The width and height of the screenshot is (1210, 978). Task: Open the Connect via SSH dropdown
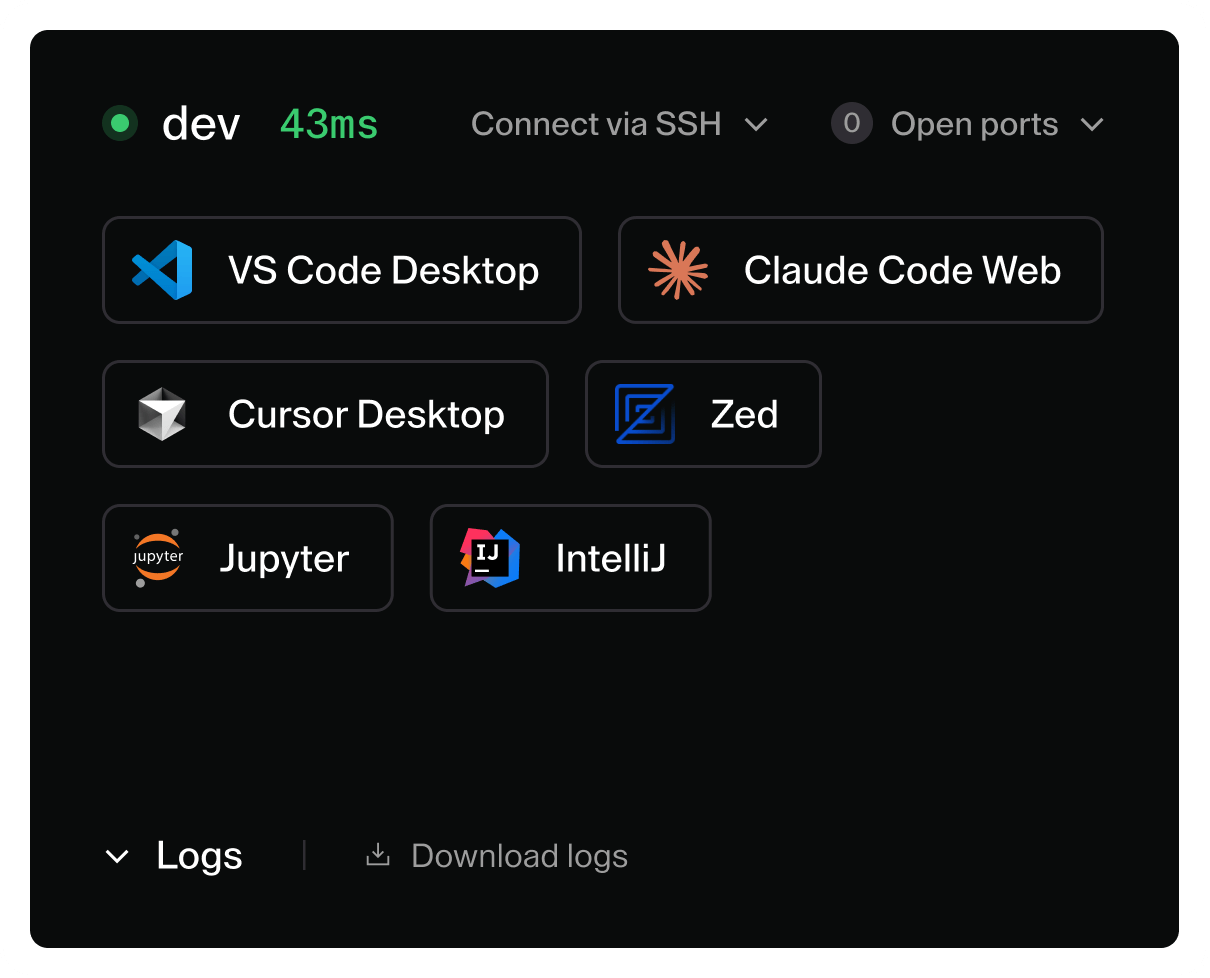point(620,124)
